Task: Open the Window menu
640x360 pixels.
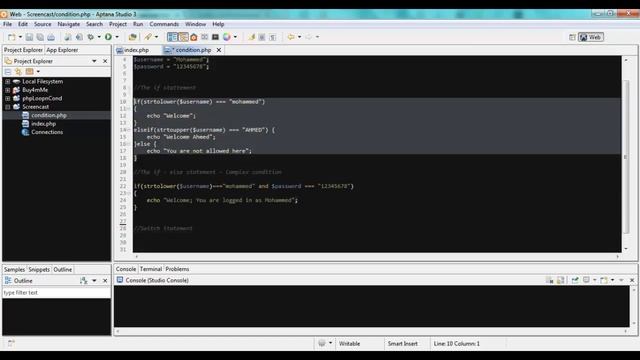Action: (x=196, y=24)
